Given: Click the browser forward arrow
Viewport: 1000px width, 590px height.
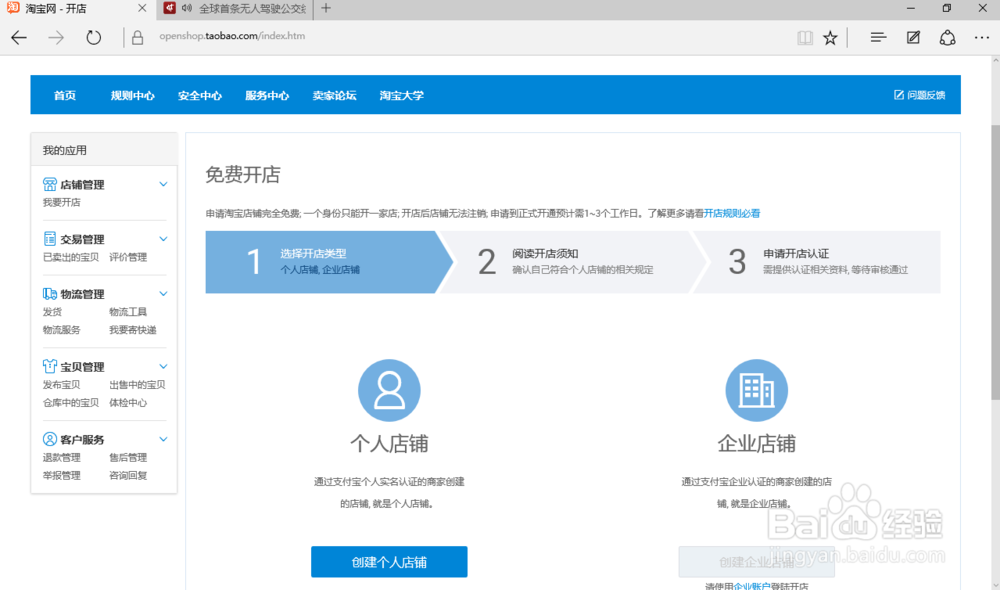Looking at the screenshot, I should [x=56, y=38].
